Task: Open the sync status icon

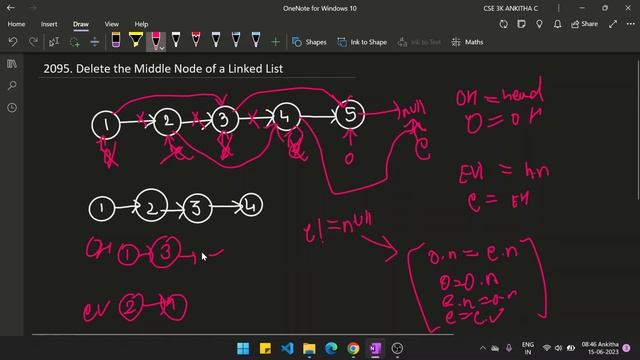Action: tap(504, 24)
